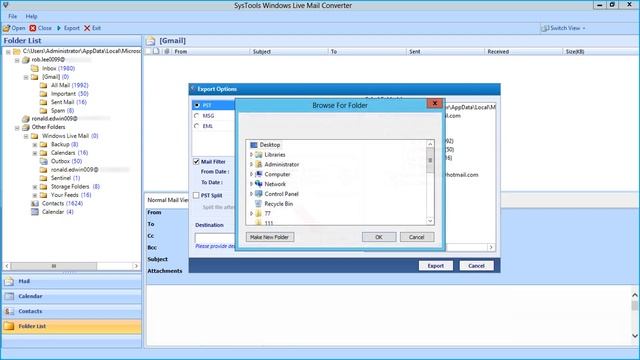Select the MSG radio button
Image resolution: width=640 pixels, height=360 pixels.
197,116
